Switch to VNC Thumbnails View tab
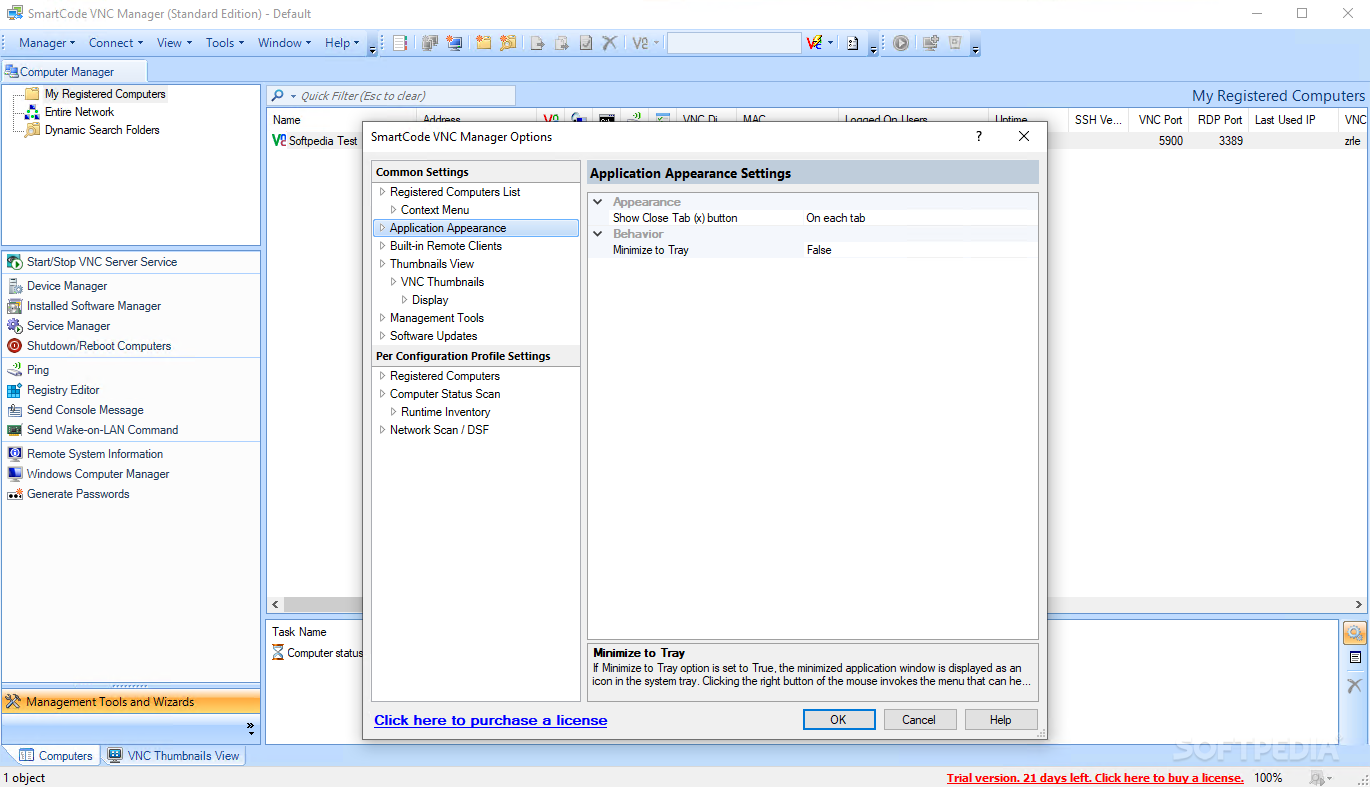This screenshot has width=1370, height=787. (x=174, y=756)
